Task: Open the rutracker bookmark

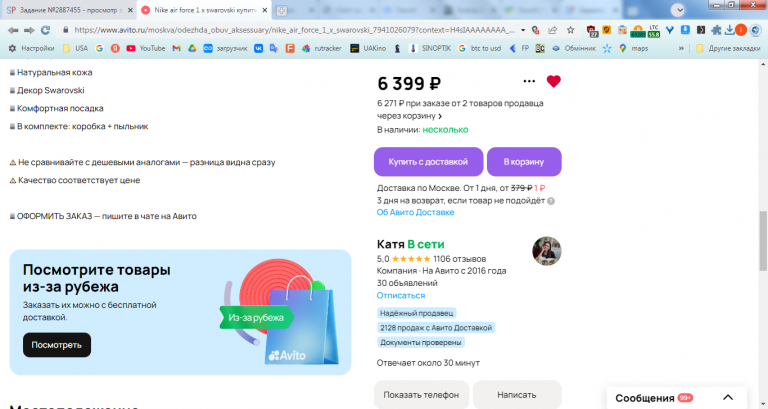Action: click(321, 48)
